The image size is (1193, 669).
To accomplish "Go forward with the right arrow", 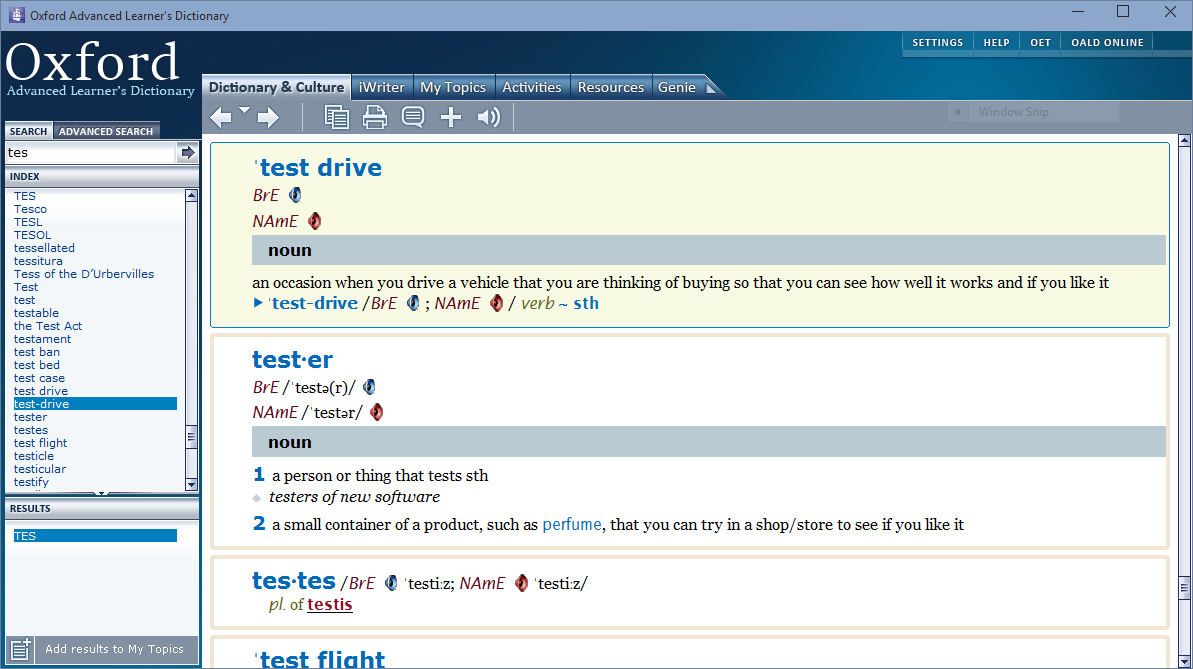I will click(268, 117).
